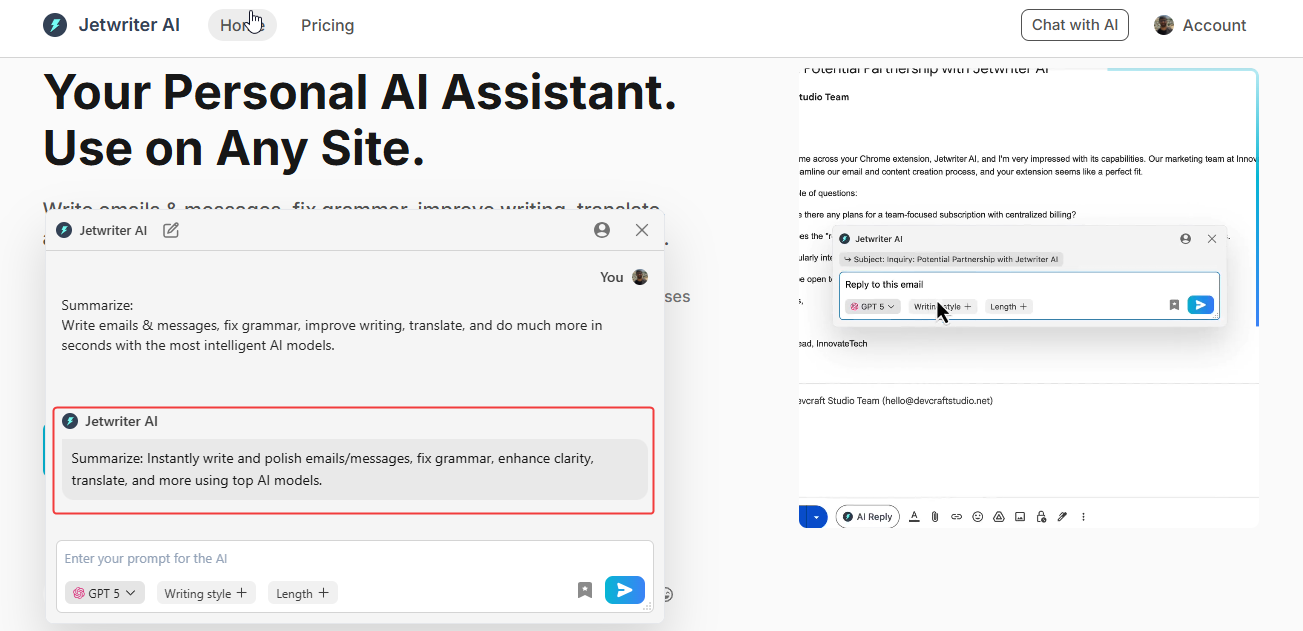Open the Jetwriter AI logo in navbar
This screenshot has width=1303, height=631.
[112, 25]
